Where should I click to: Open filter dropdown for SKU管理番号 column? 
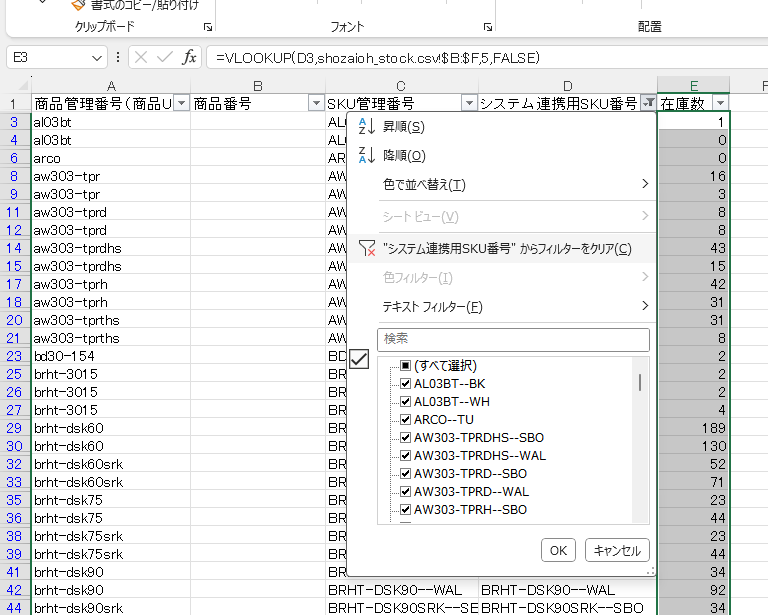(469, 103)
